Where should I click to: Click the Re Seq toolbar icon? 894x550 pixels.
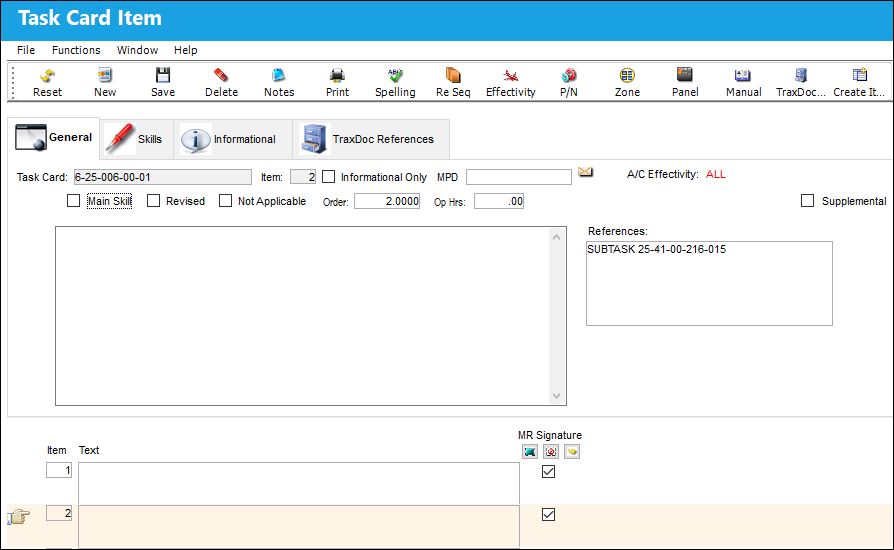click(x=453, y=75)
